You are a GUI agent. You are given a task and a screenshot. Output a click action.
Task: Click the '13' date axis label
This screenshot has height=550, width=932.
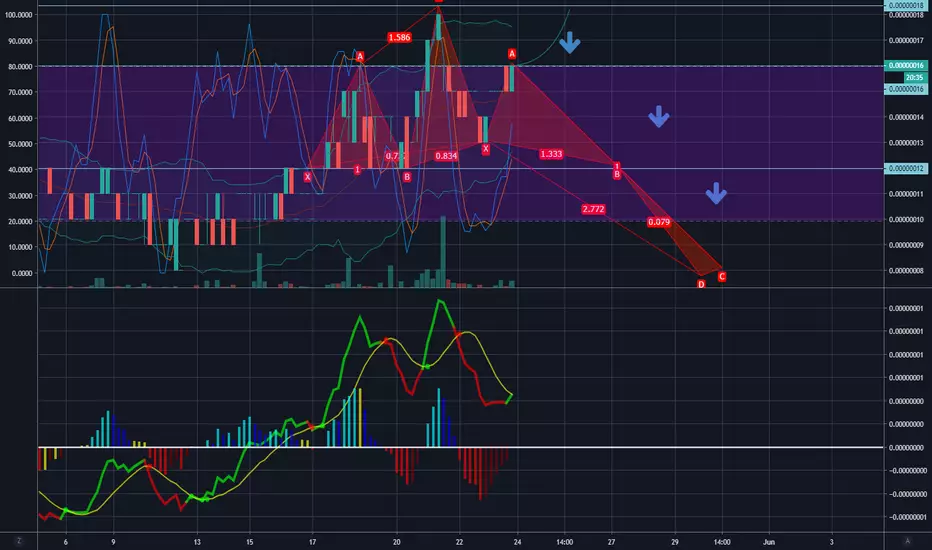coord(197,542)
